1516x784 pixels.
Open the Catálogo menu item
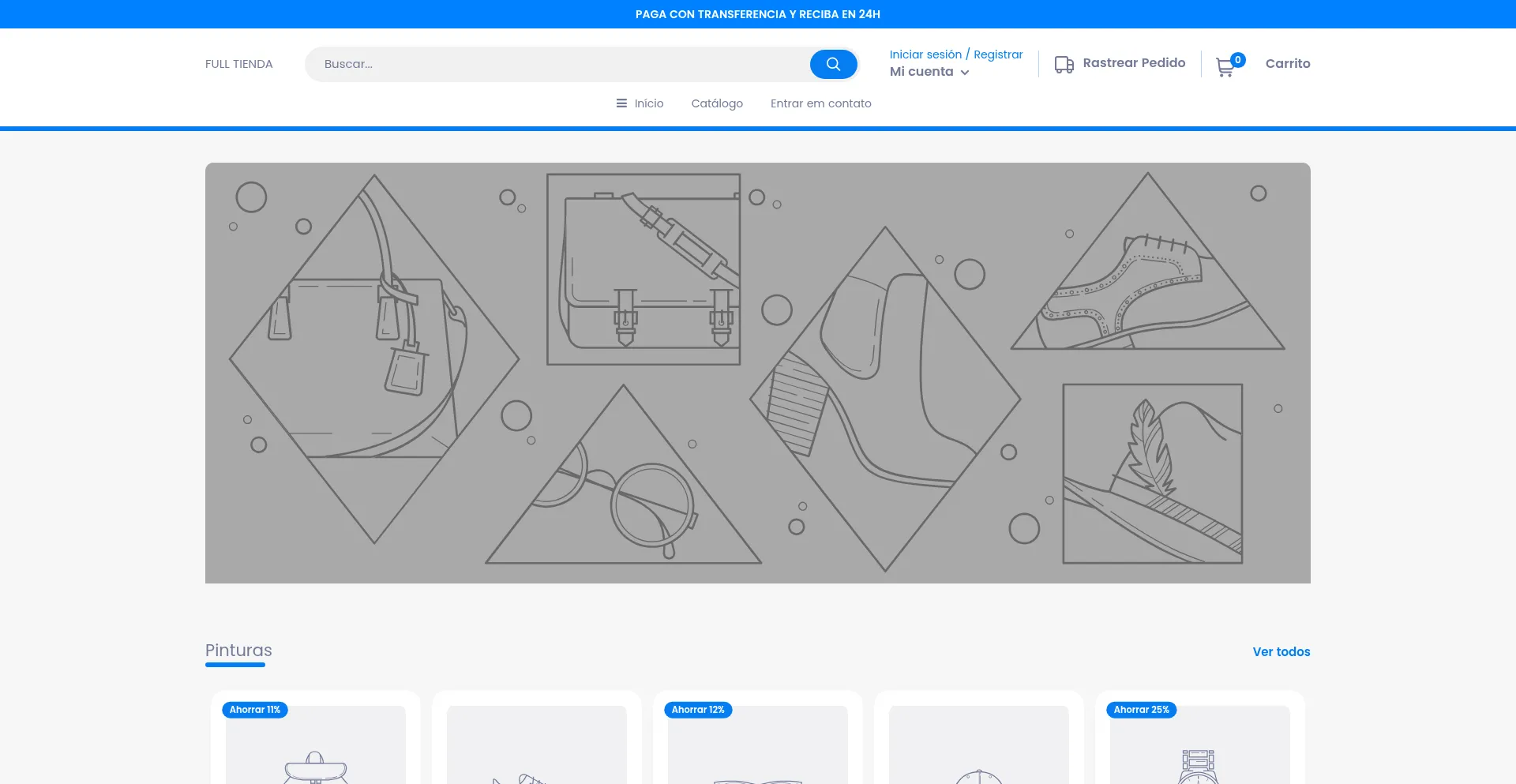click(717, 103)
